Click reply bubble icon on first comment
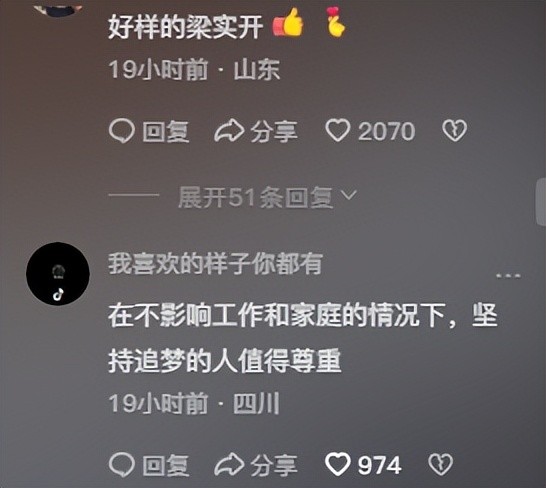546x488 pixels. click(122, 131)
